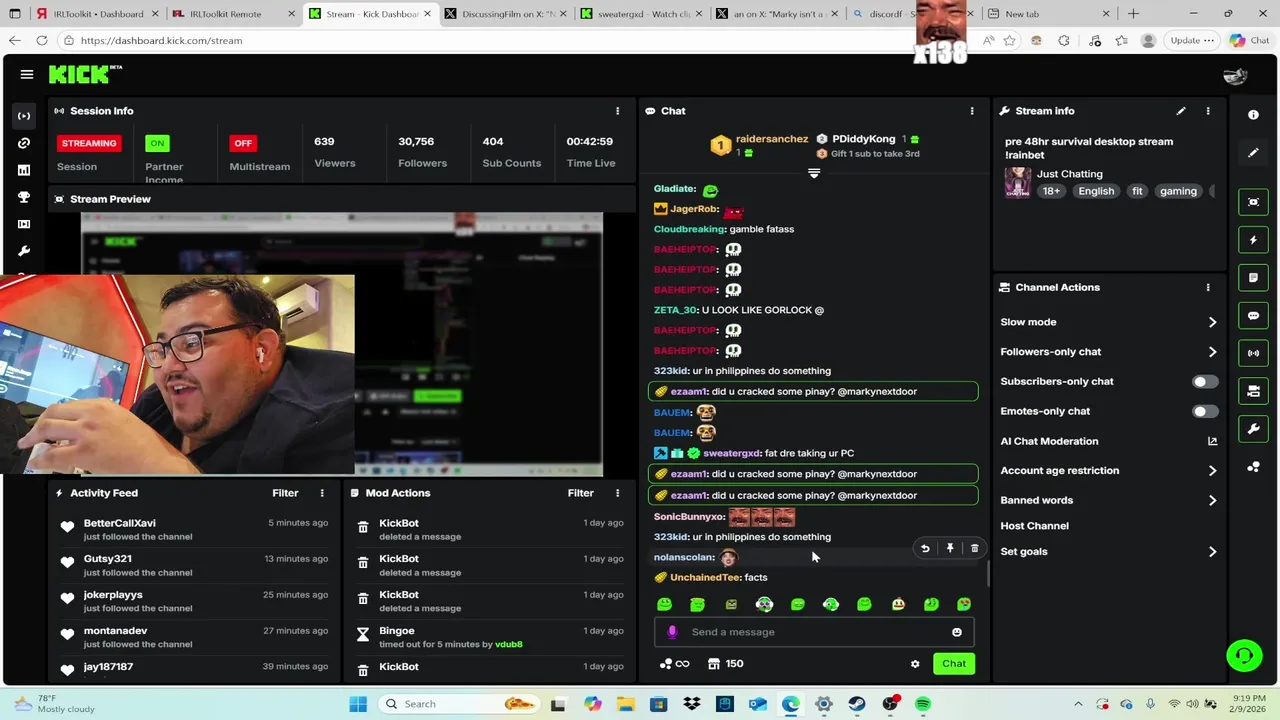This screenshot has width=1280, height=720.
Task: Click Filter in Activity Feed panel
Action: point(285,493)
